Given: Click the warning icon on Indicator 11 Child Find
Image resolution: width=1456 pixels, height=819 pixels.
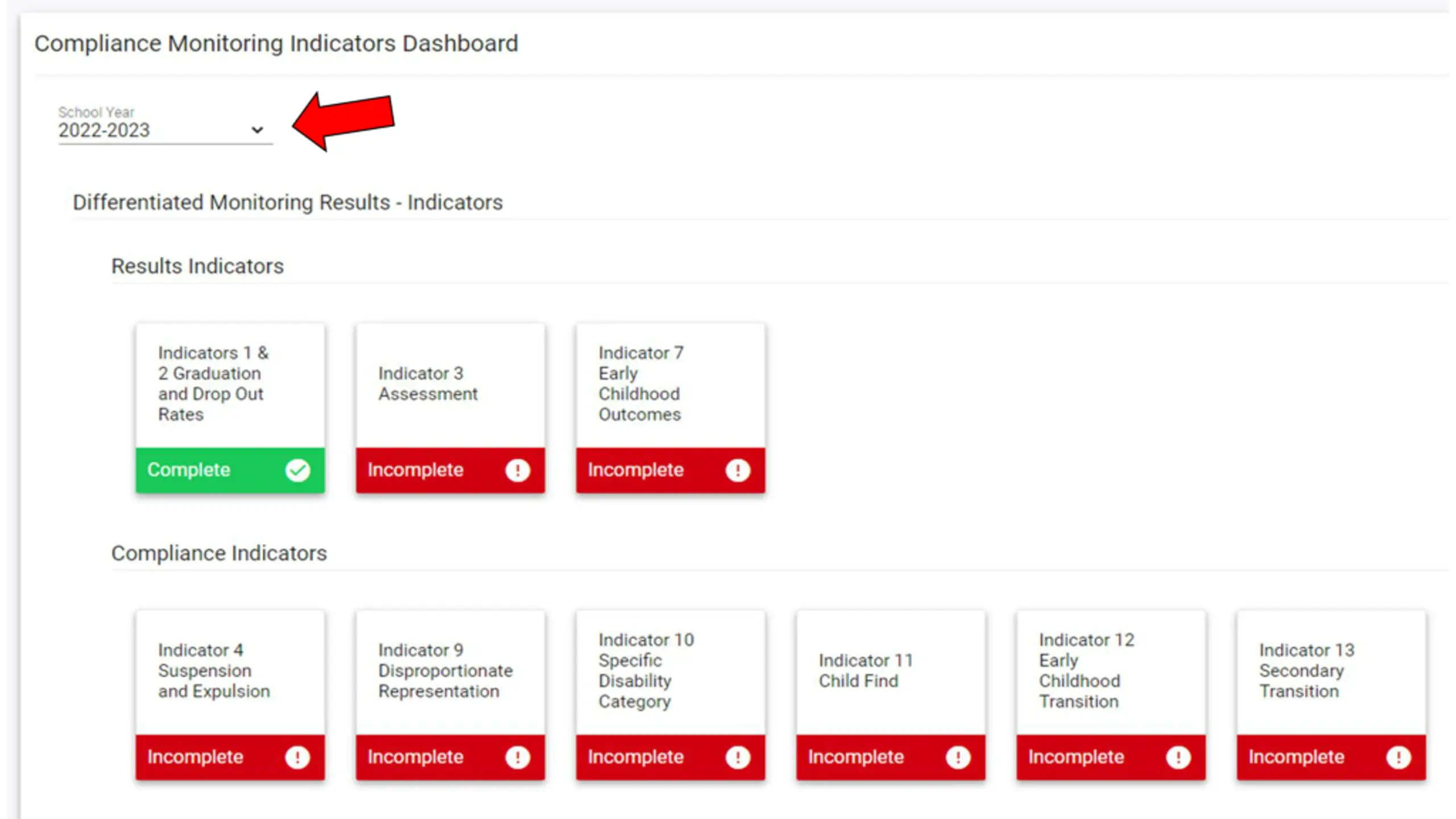Looking at the screenshot, I should (x=958, y=757).
